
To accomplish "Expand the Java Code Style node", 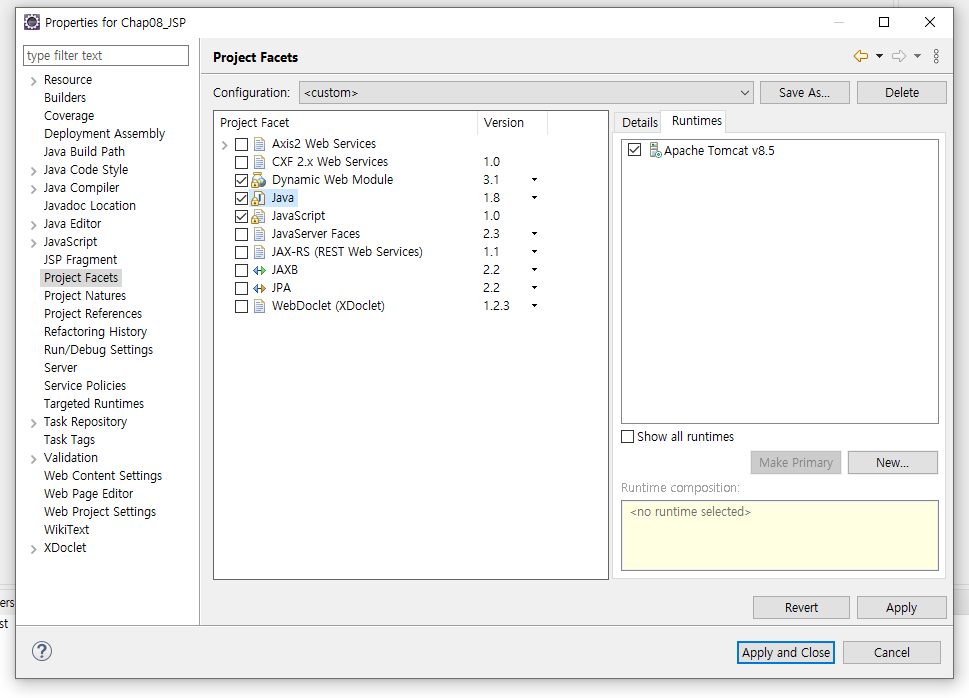I will pos(33,171).
